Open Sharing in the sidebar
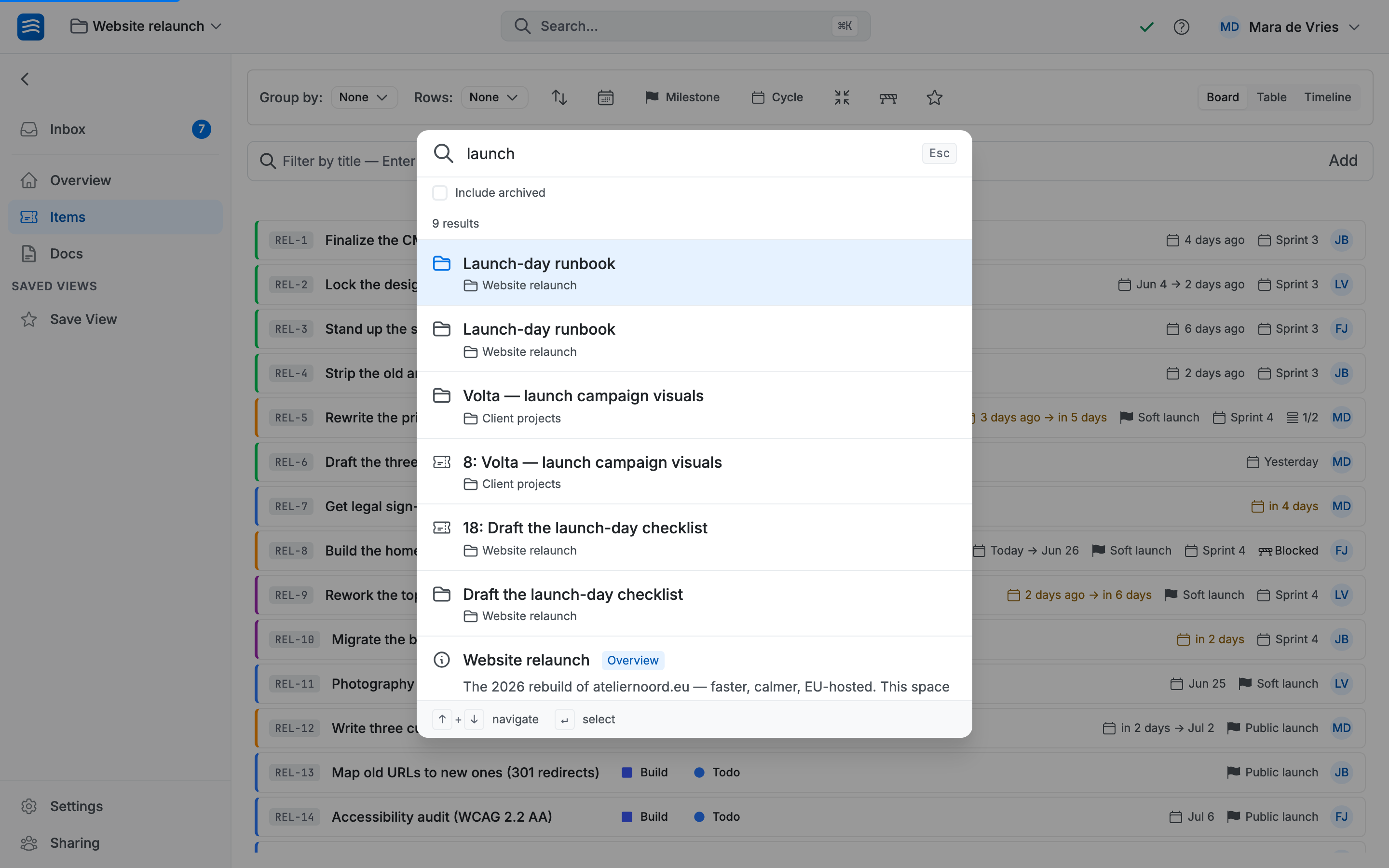 115,843
